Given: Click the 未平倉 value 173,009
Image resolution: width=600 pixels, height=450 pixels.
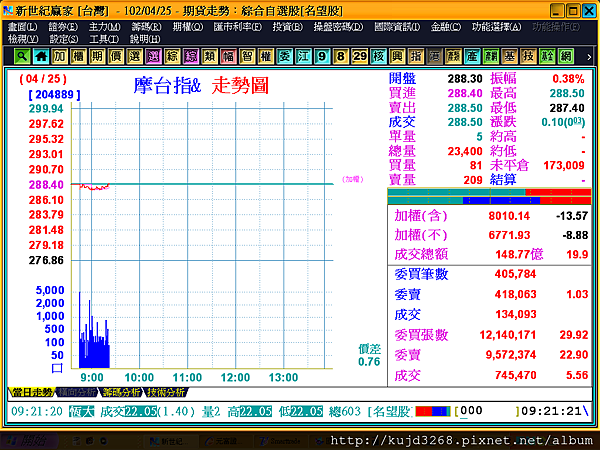Looking at the screenshot, I should pos(564,166).
